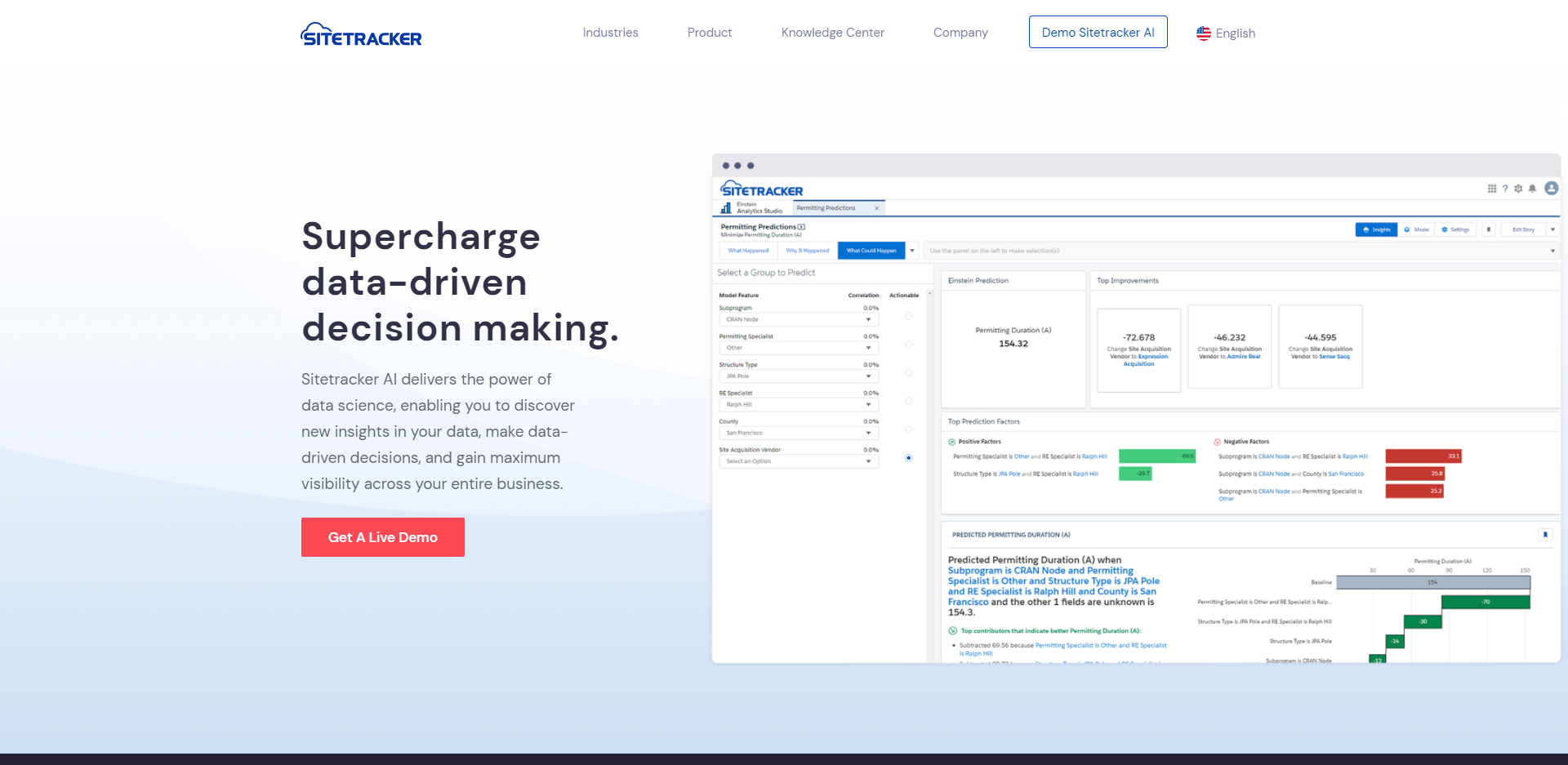Click the green -69.6 positive factor bar

[1157, 456]
